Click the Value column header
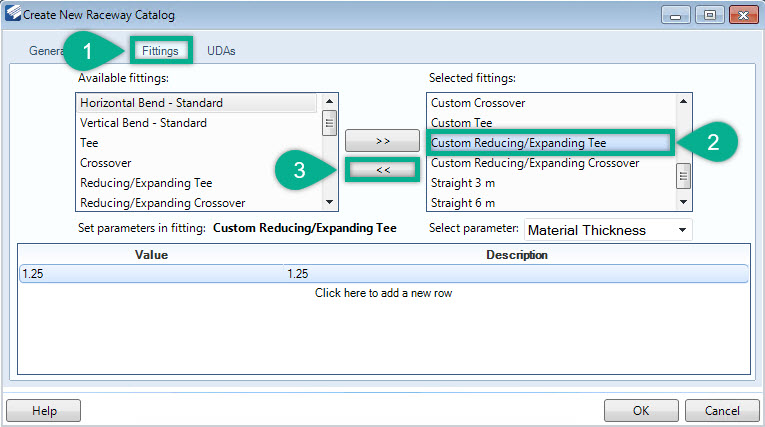Viewport: 765px width, 427px height. pos(151,255)
